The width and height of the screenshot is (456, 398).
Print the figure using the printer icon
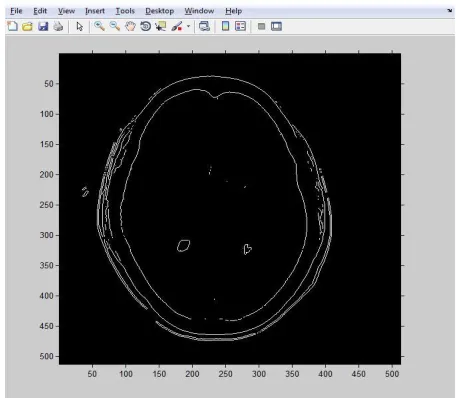(58, 26)
